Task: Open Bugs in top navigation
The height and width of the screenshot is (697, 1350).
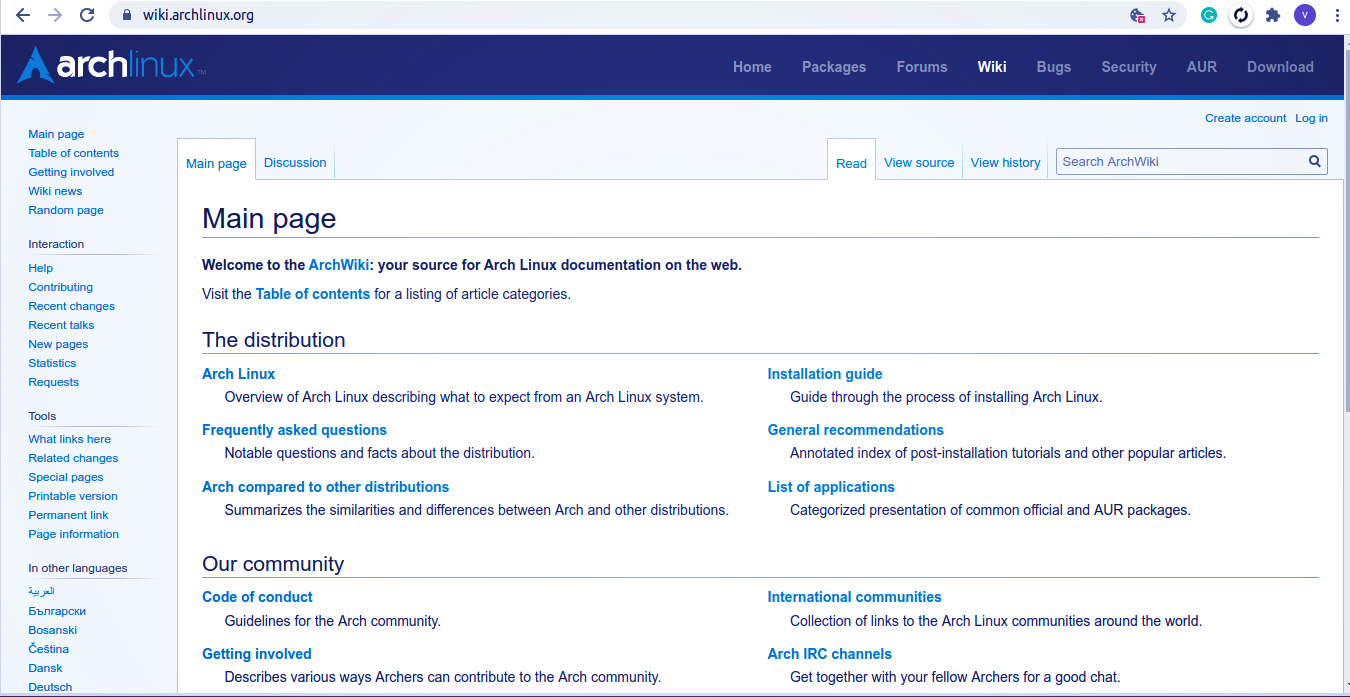Action: tap(1054, 67)
